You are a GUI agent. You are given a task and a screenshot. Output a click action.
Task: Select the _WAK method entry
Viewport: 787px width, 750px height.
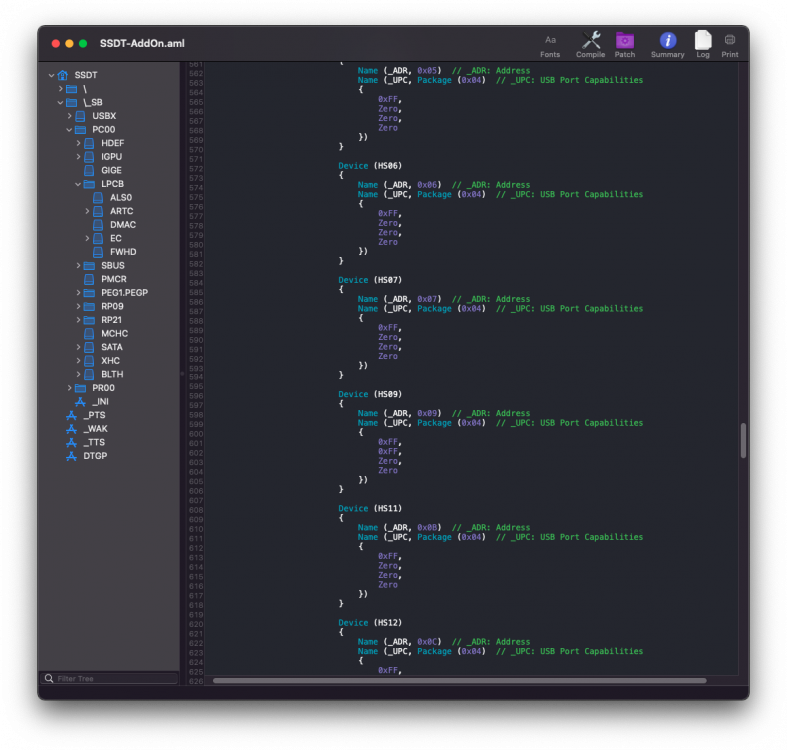tap(95, 429)
